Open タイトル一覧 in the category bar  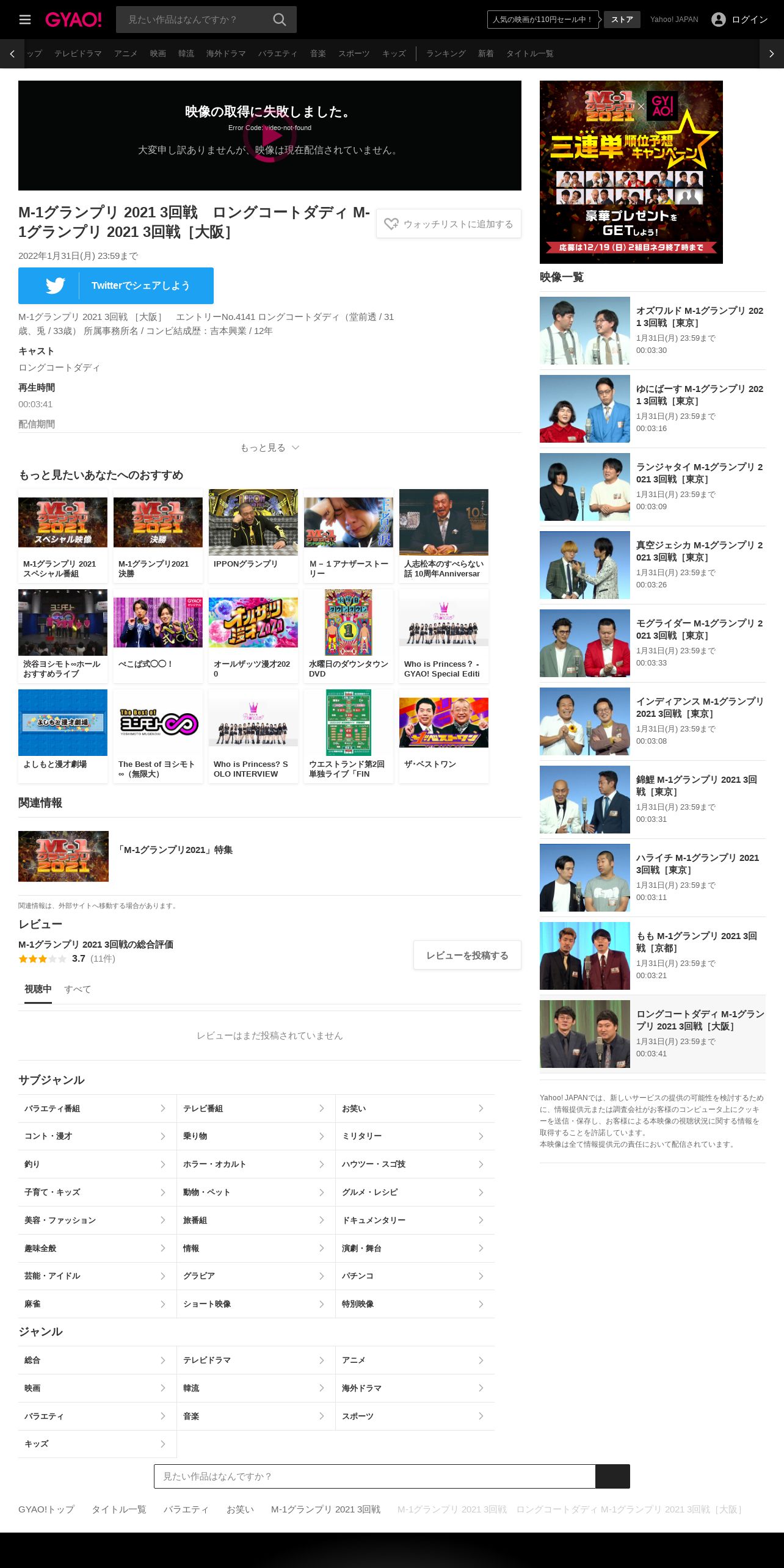tap(530, 54)
